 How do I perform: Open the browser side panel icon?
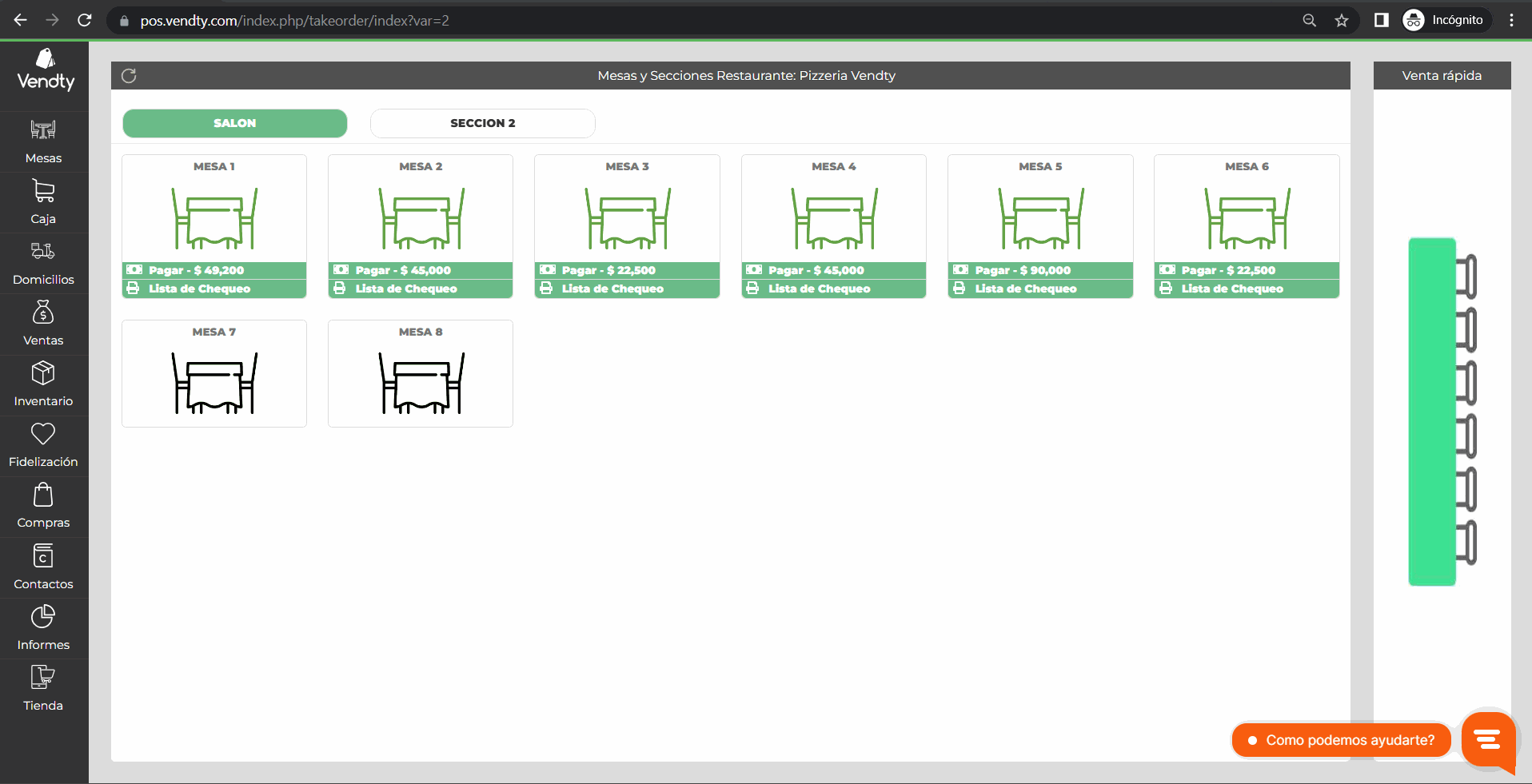coord(1381,21)
